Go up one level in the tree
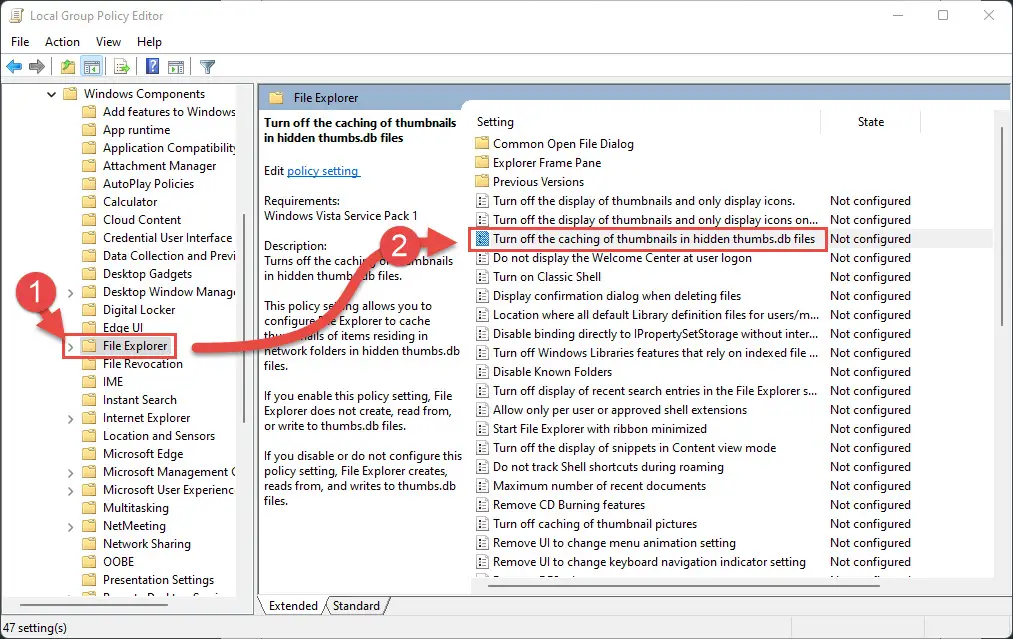This screenshot has height=639, width=1013. (x=68, y=66)
